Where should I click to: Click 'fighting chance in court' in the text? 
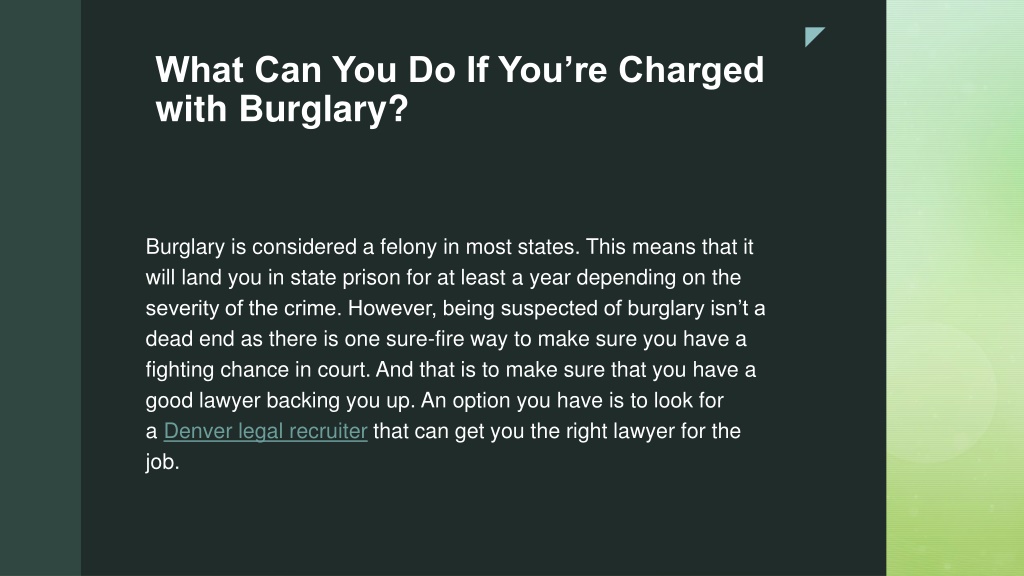pyautogui.click(x=258, y=370)
